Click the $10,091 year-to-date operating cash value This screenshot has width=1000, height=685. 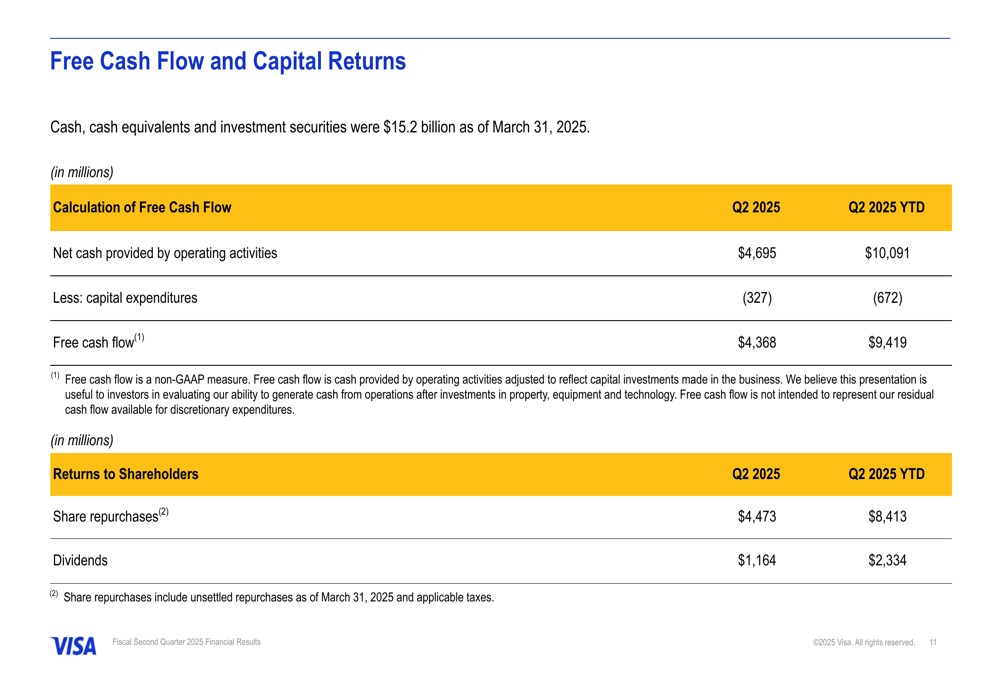887,253
